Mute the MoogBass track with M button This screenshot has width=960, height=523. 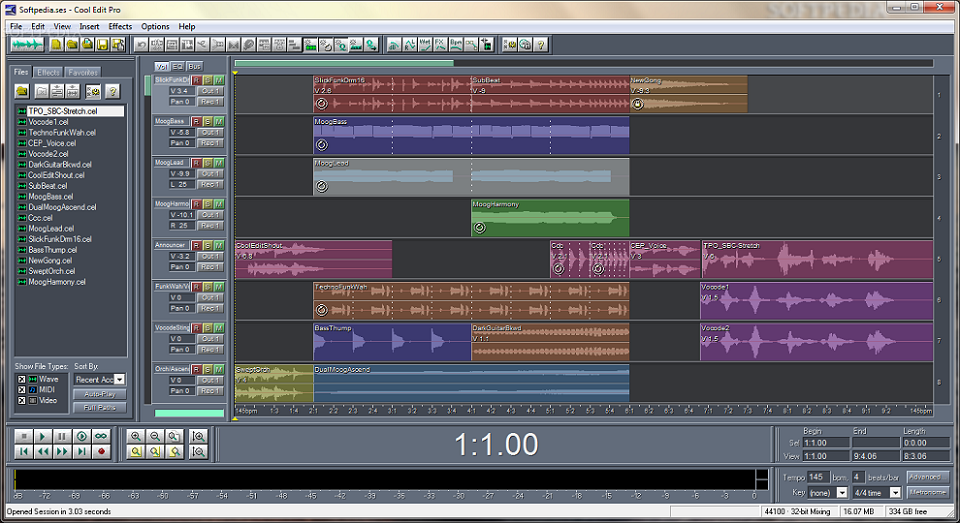[219, 121]
